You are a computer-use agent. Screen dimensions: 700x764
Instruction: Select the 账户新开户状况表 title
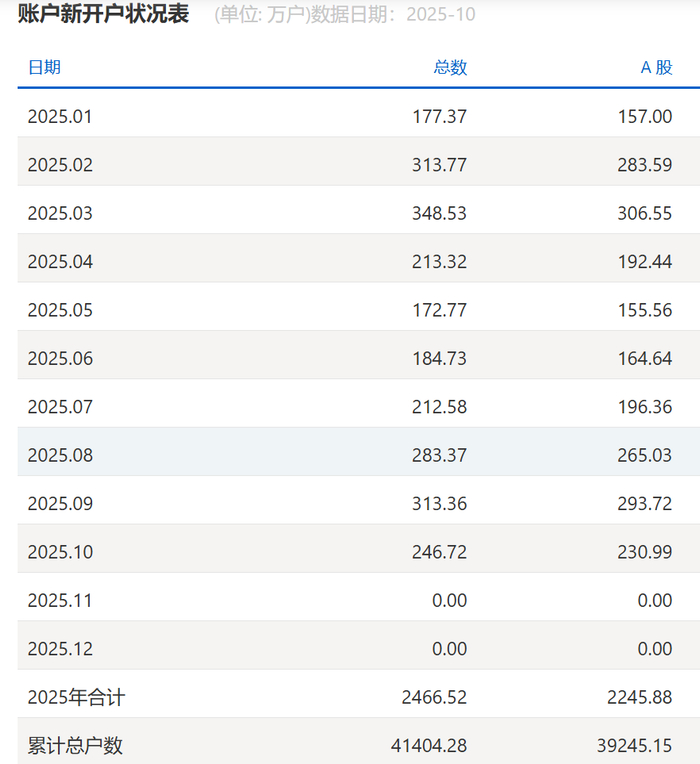click(x=103, y=15)
